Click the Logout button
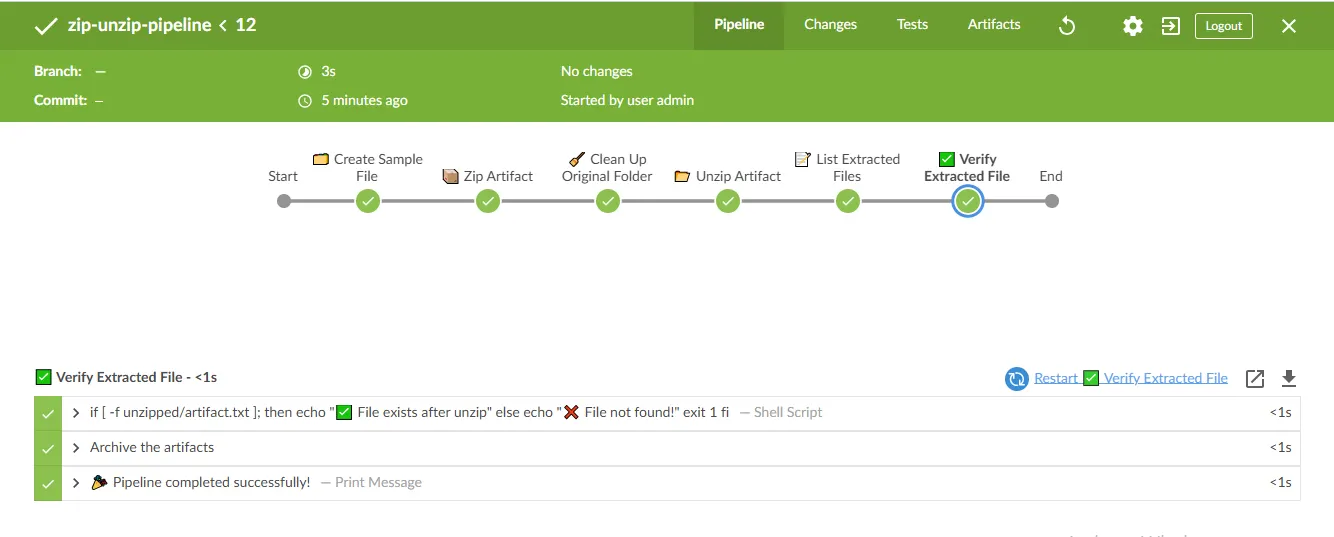The width and height of the screenshot is (1334, 537). click(x=1223, y=26)
